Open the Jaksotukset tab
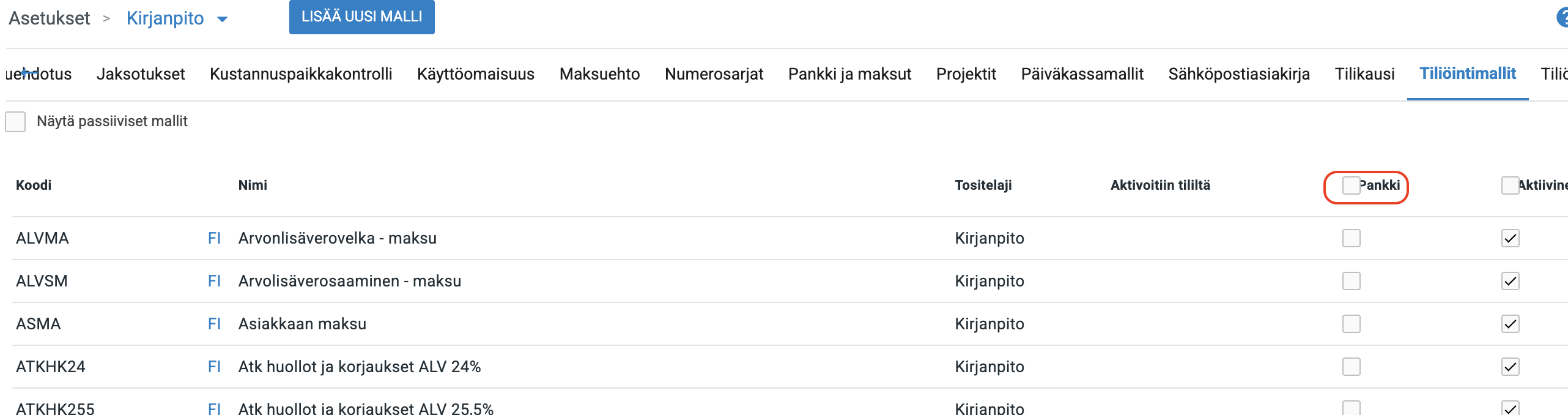The height and width of the screenshot is (415, 1568). 140,73
